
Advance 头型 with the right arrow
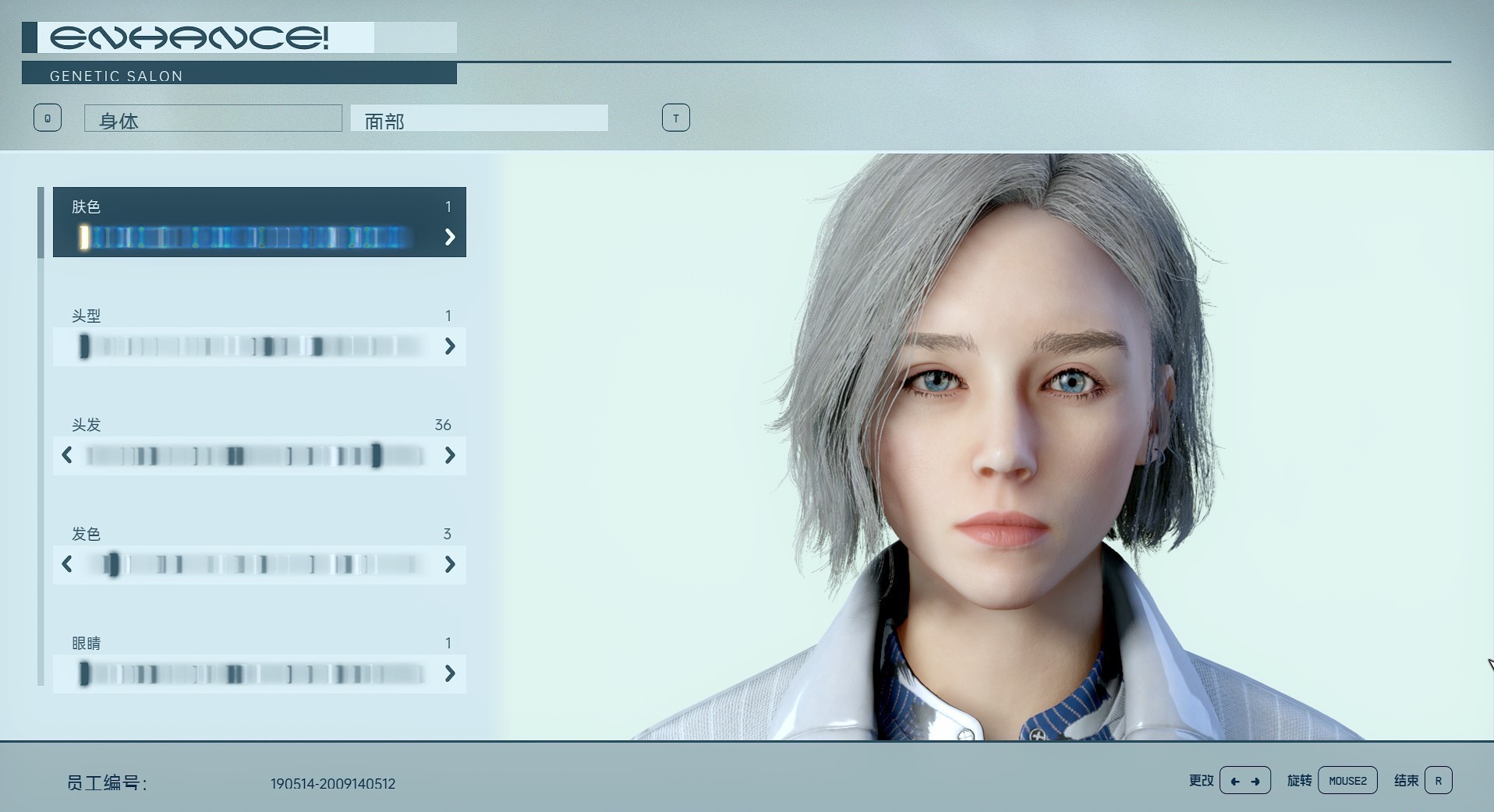coord(450,346)
